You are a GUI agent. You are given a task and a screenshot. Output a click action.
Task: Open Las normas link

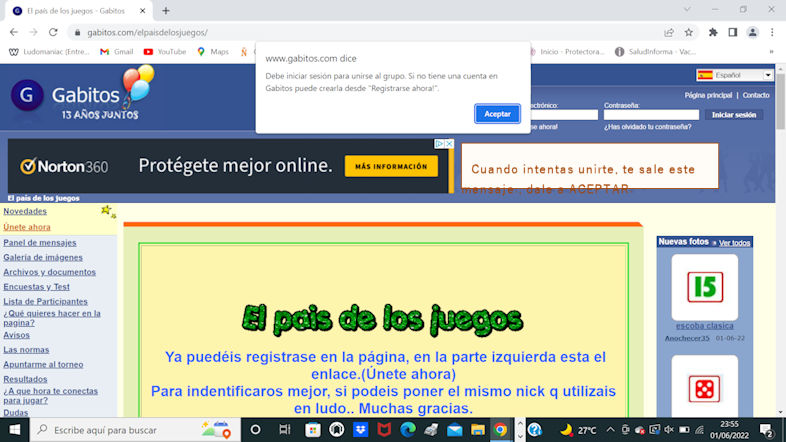26,350
